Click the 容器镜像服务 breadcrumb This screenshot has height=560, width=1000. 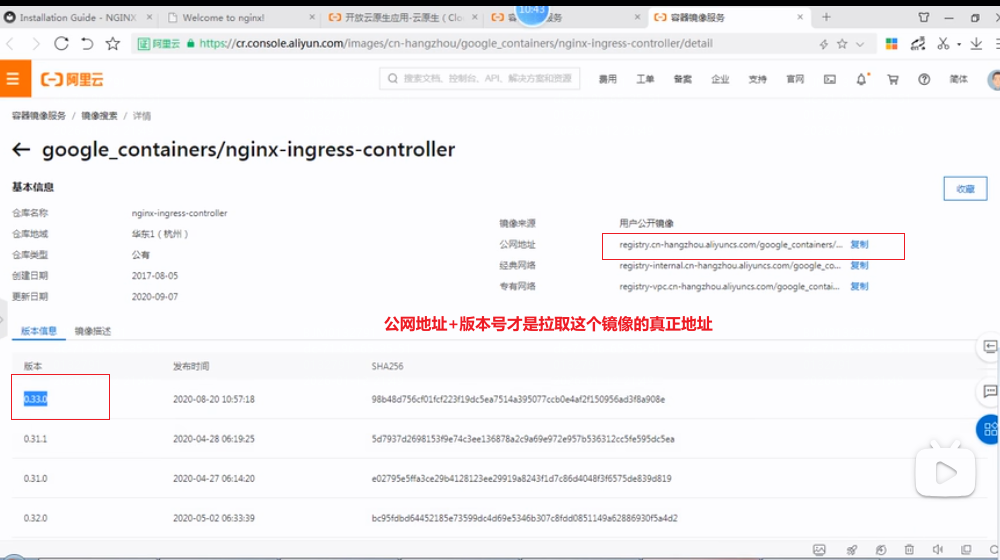click(x=39, y=115)
